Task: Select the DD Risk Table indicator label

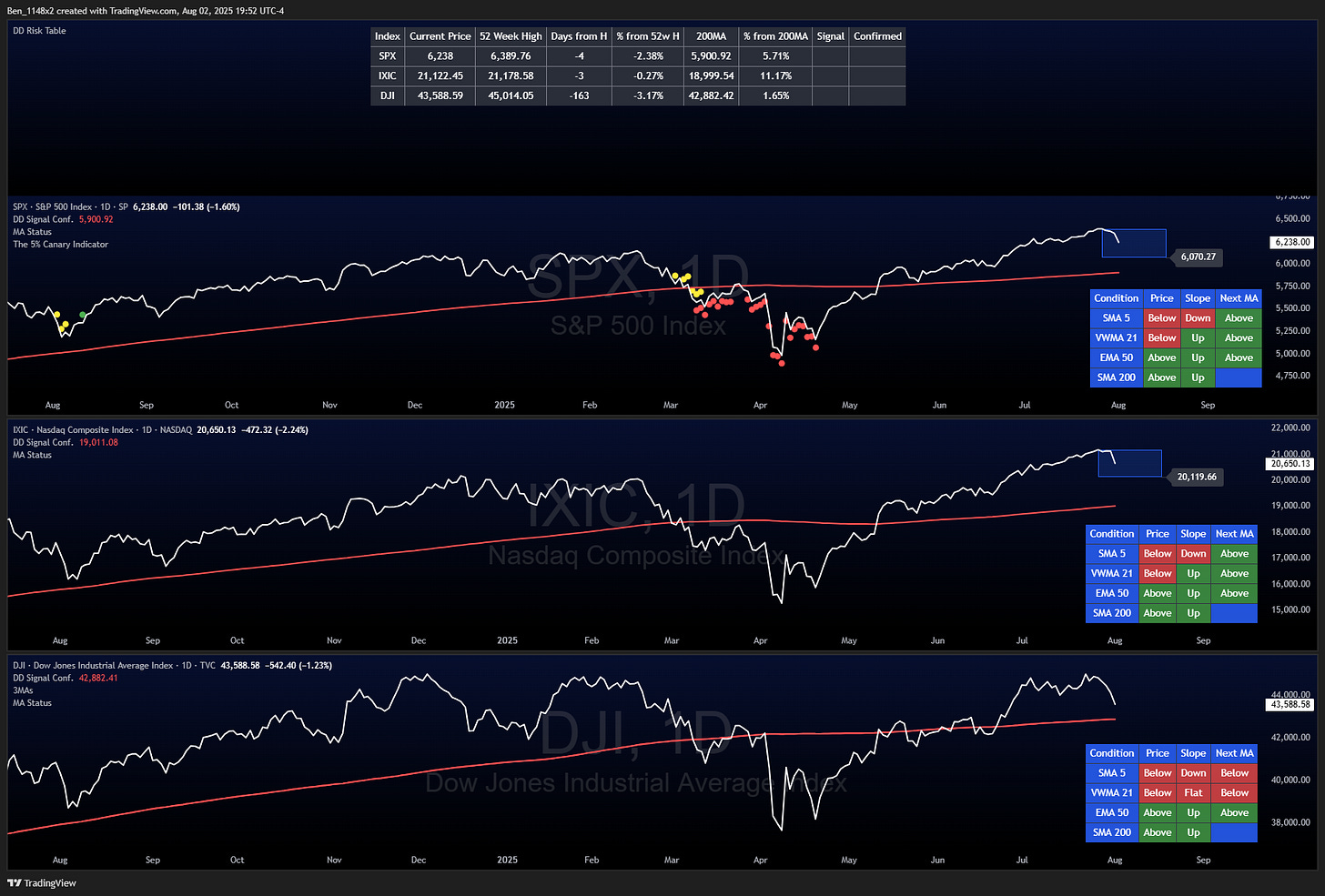Action: (39, 31)
